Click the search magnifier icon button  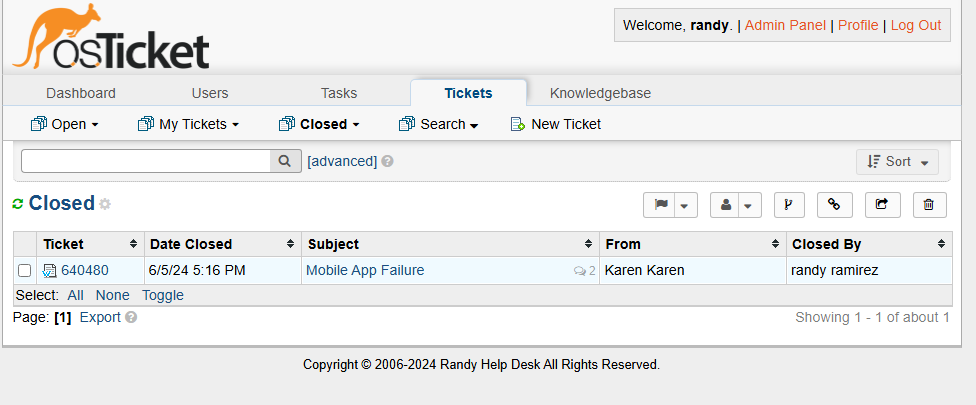[x=285, y=161]
